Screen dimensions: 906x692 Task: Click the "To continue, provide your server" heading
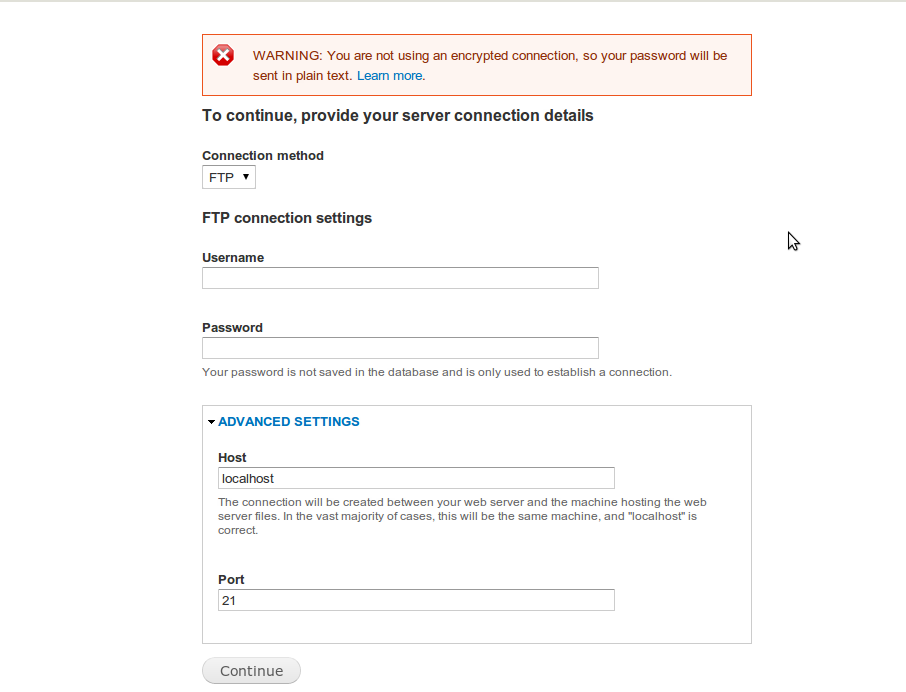[x=398, y=116]
